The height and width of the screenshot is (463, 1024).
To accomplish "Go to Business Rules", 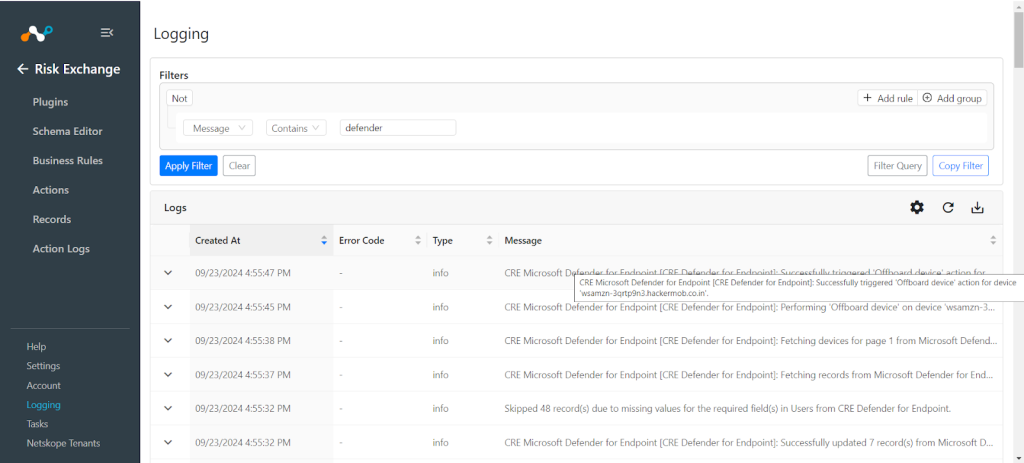I will (67, 161).
